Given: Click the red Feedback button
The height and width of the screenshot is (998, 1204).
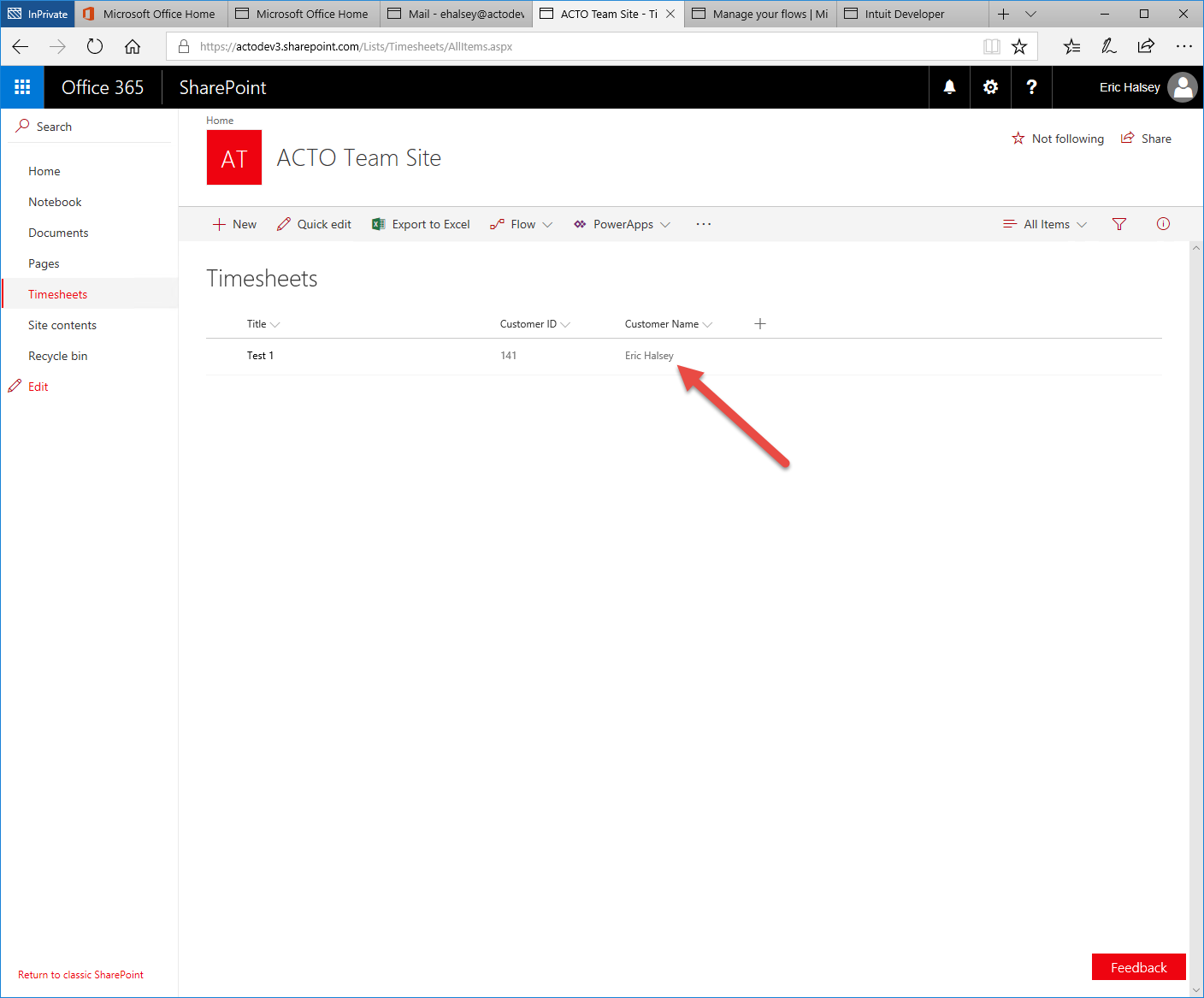Looking at the screenshot, I should (1139, 967).
